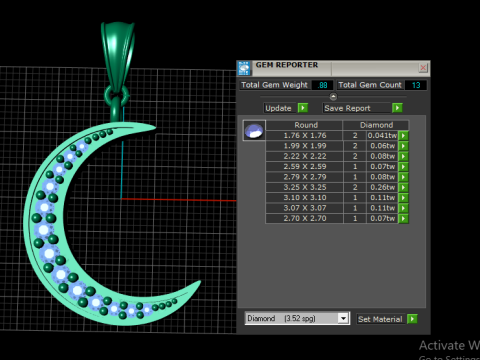
Task: Select the 2.22 X 2.22 size cell
Action: [304, 156]
